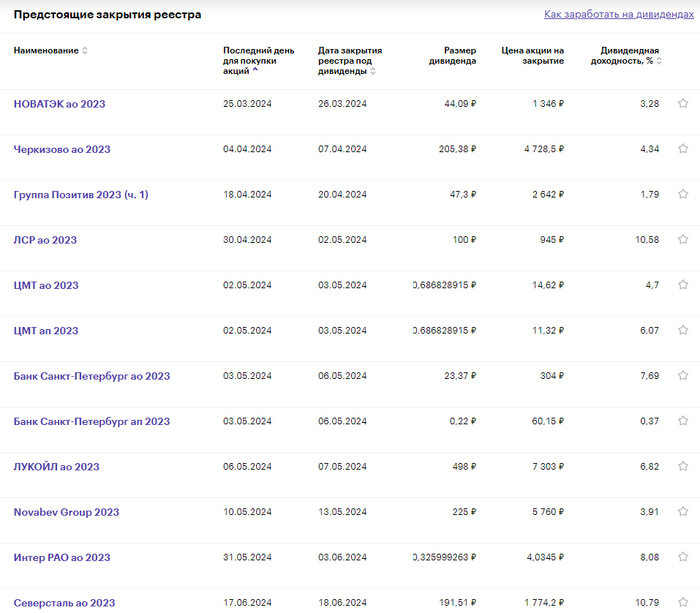
Task: Favorite Банк Санкт-Петербург ао 2023 star
Action: tap(683, 376)
